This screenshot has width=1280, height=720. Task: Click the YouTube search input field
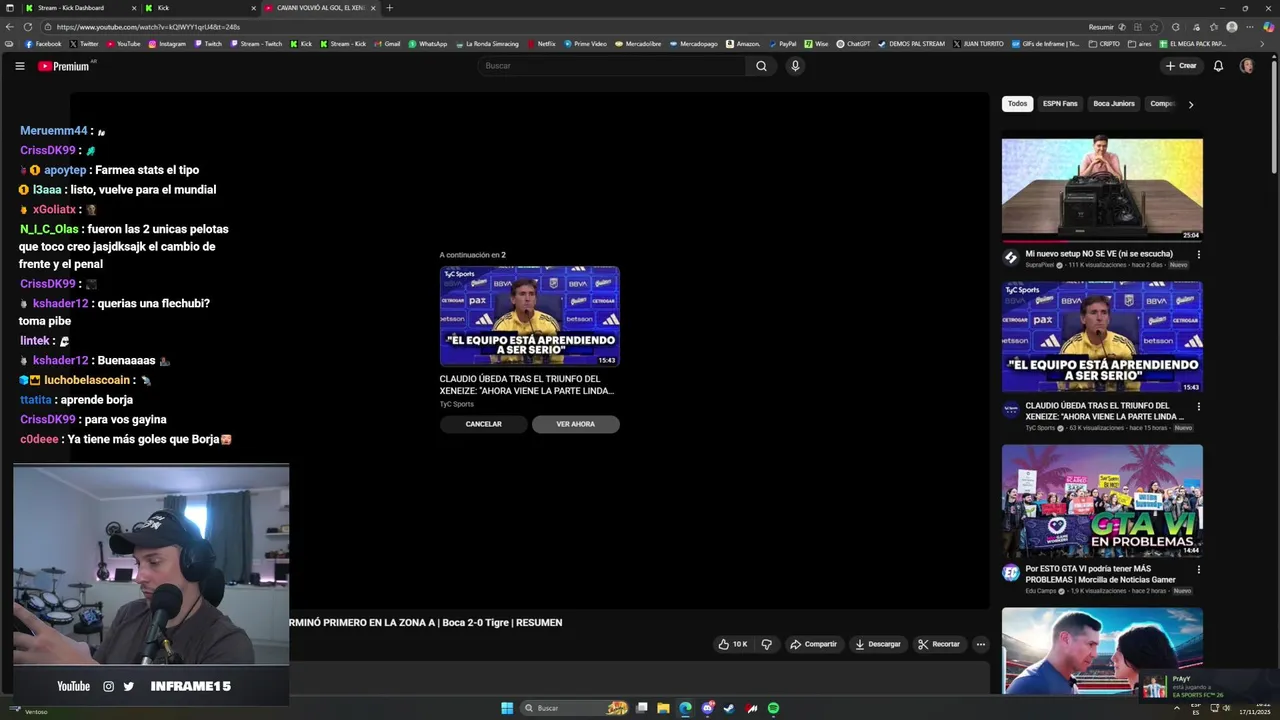(612, 66)
